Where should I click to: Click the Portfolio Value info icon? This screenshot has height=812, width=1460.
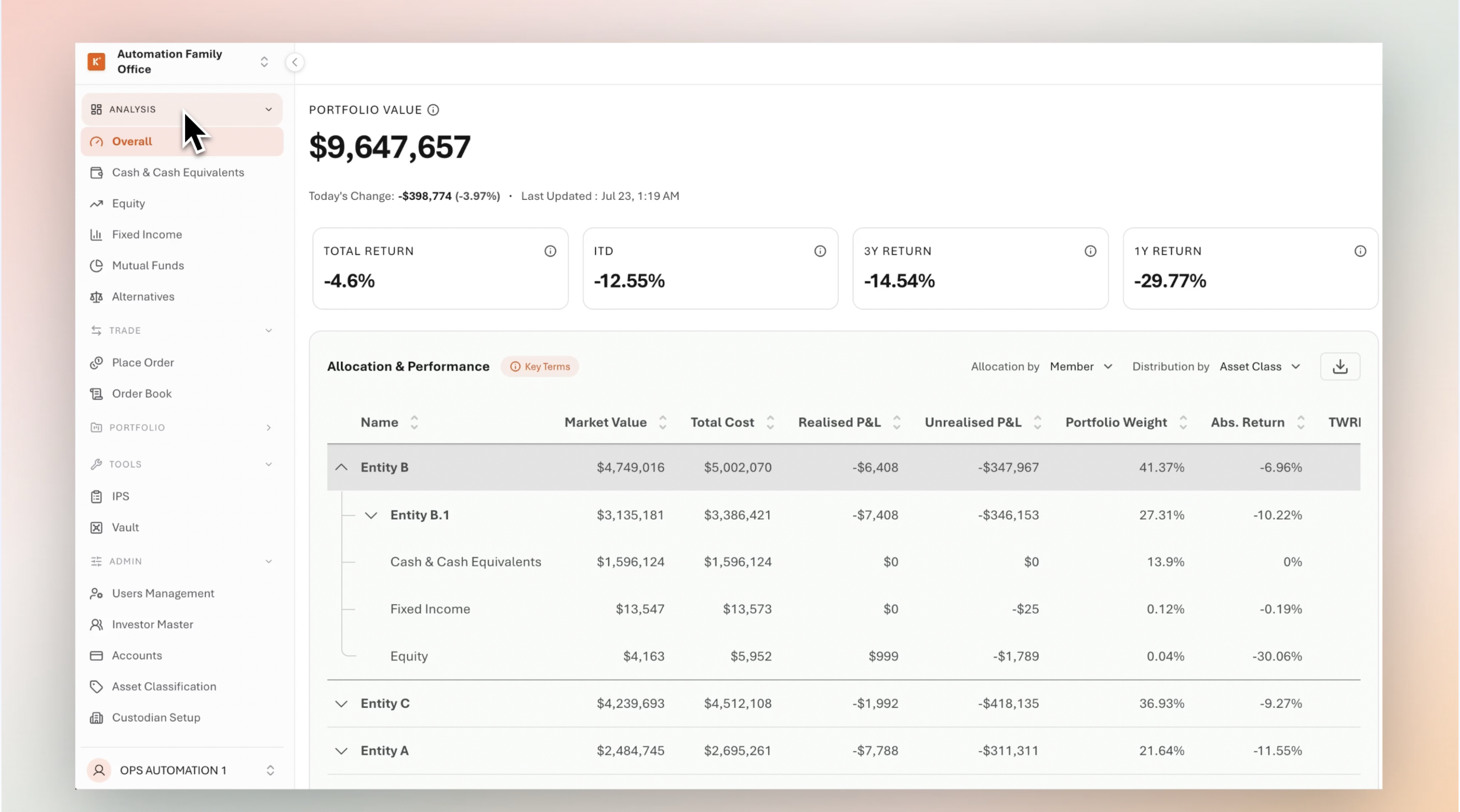[433, 110]
